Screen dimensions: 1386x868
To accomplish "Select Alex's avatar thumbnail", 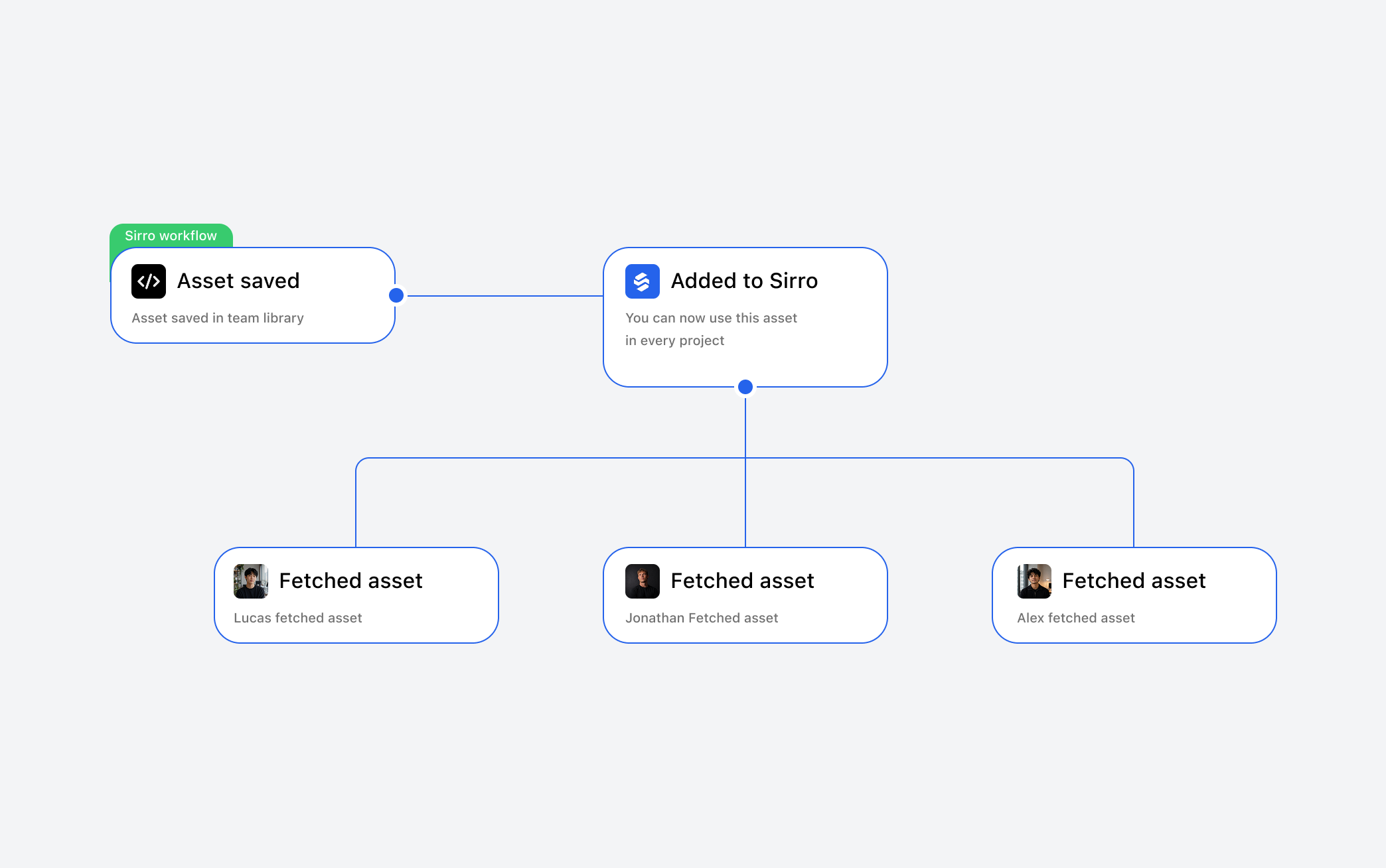I will pos(1034,581).
